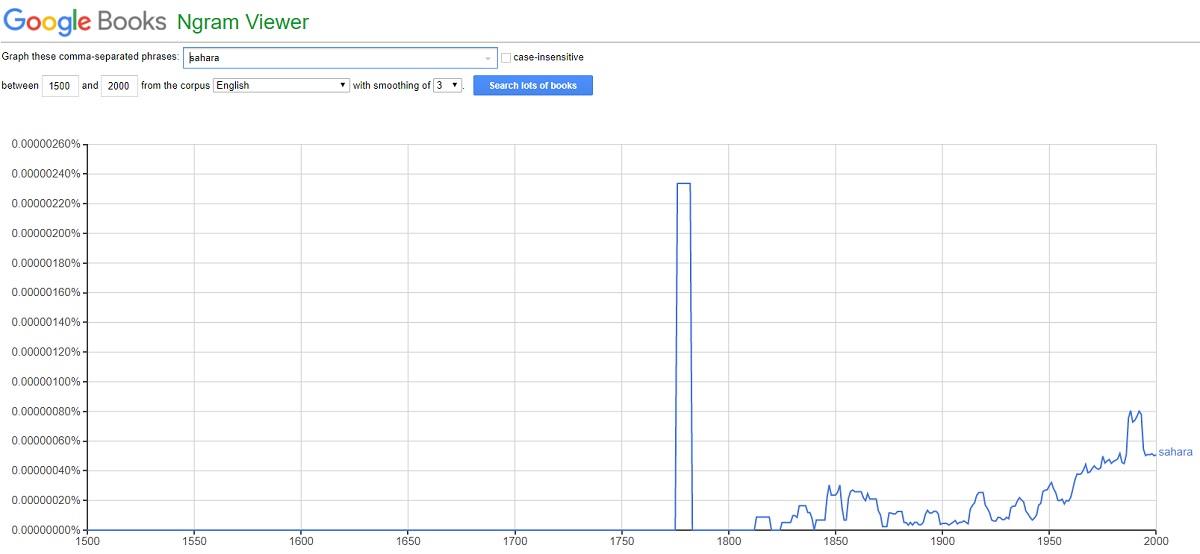Open the smoothing value dropdown
This screenshot has height=554, width=1200.
tap(447, 86)
